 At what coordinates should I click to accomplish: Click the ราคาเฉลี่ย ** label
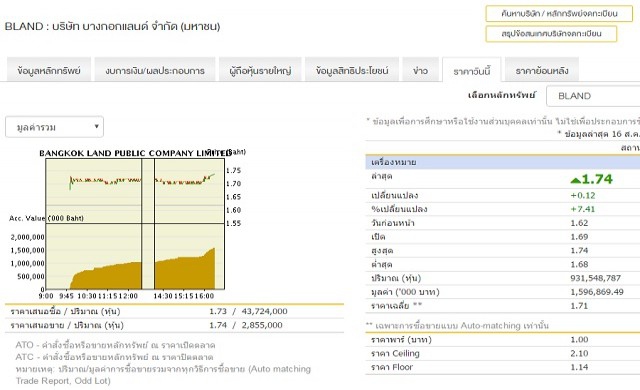396,306
